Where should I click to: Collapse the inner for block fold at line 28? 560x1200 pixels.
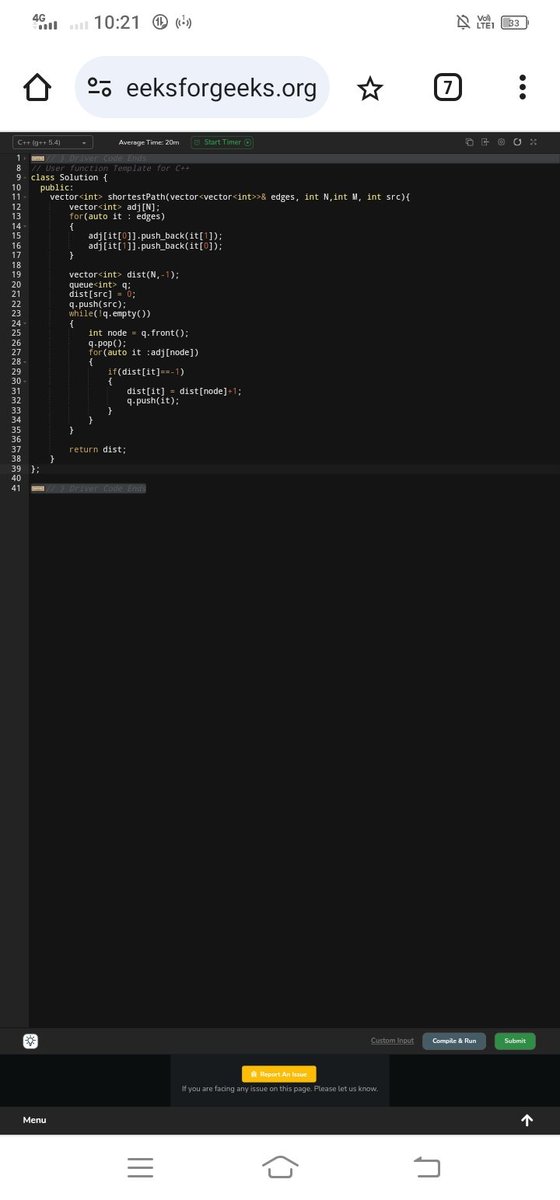(x=23, y=362)
